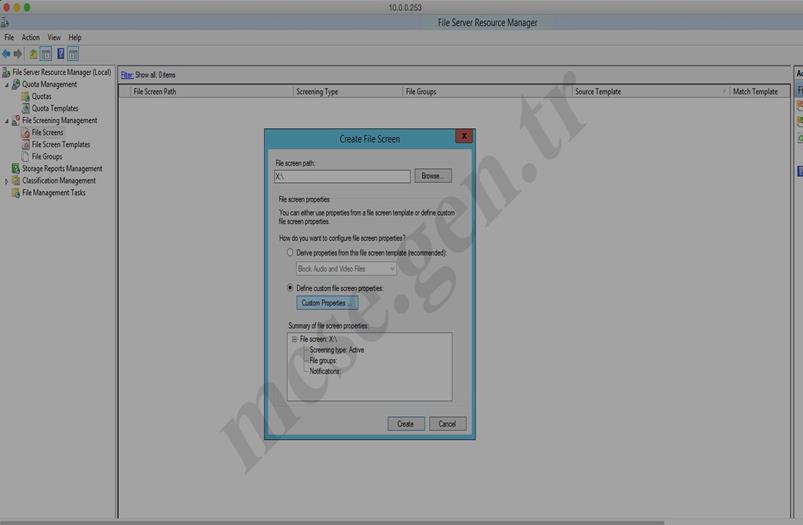
Task: Click the macOS green zoom window button
Action: pos(27,7)
